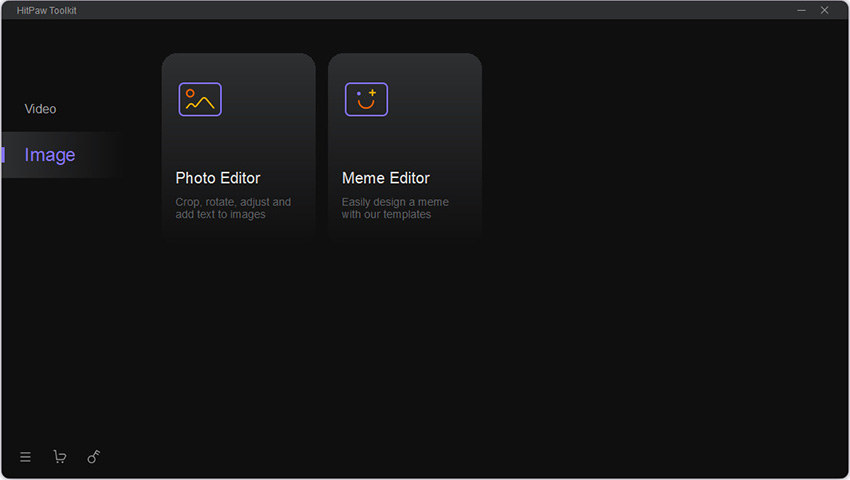Launch Meme Editor by its title
This screenshot has width=850, height=480.
(386, 178)
